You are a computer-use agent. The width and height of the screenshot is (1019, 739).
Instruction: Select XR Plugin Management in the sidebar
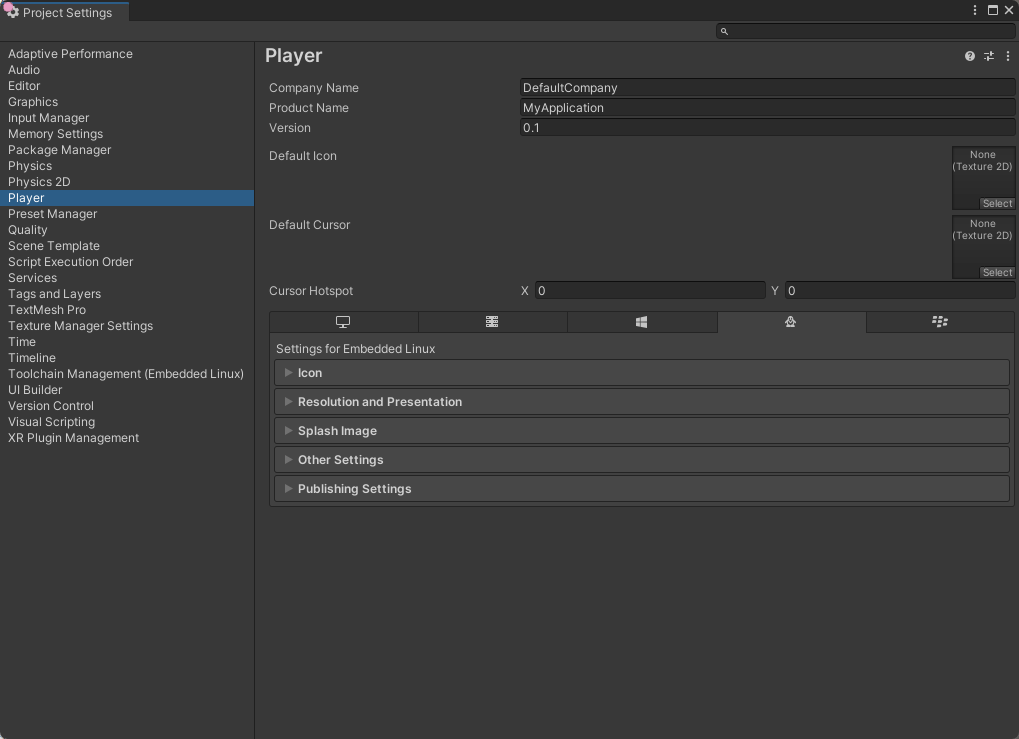click(73, 437)
